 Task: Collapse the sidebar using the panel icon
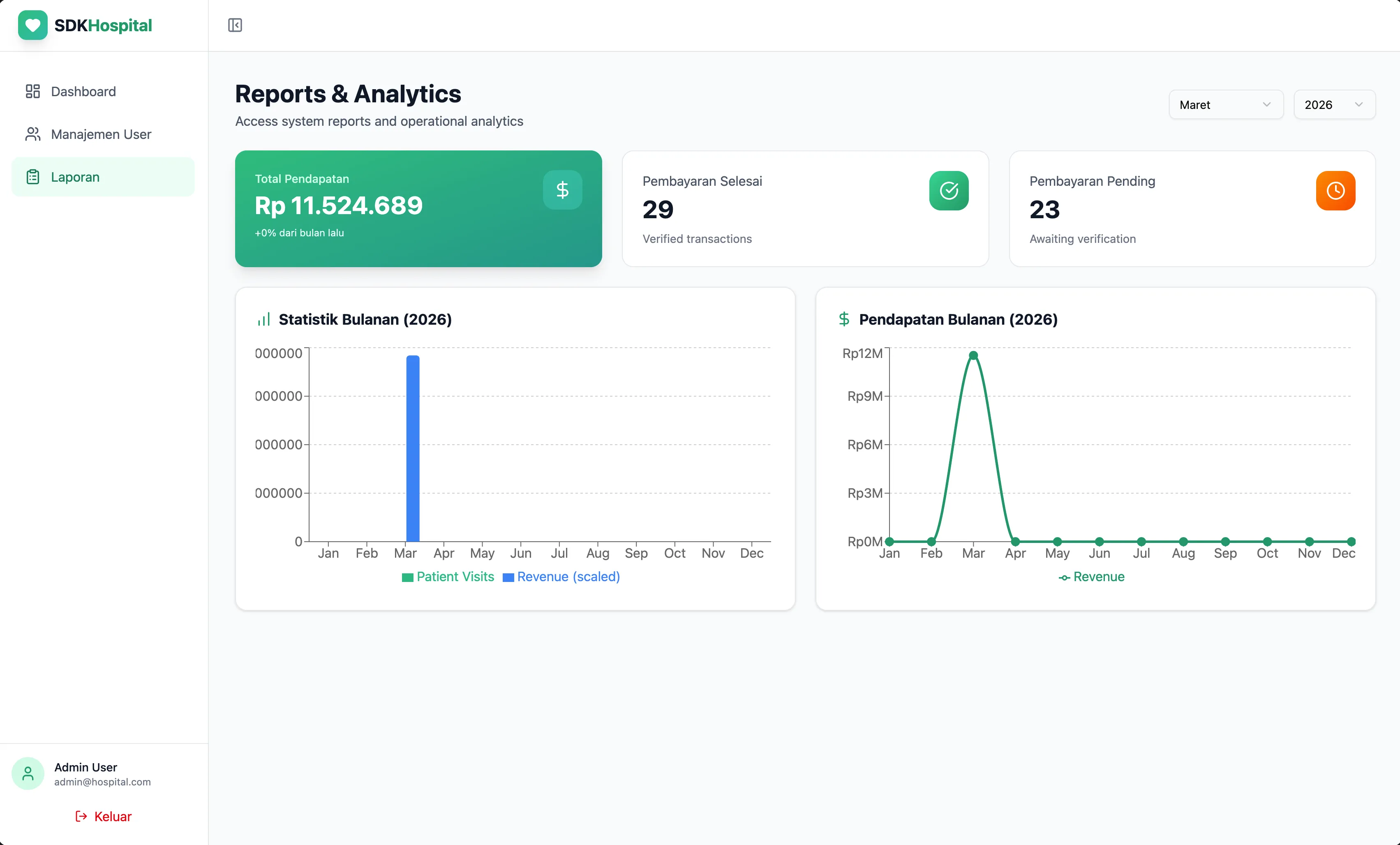pos(235,25)
